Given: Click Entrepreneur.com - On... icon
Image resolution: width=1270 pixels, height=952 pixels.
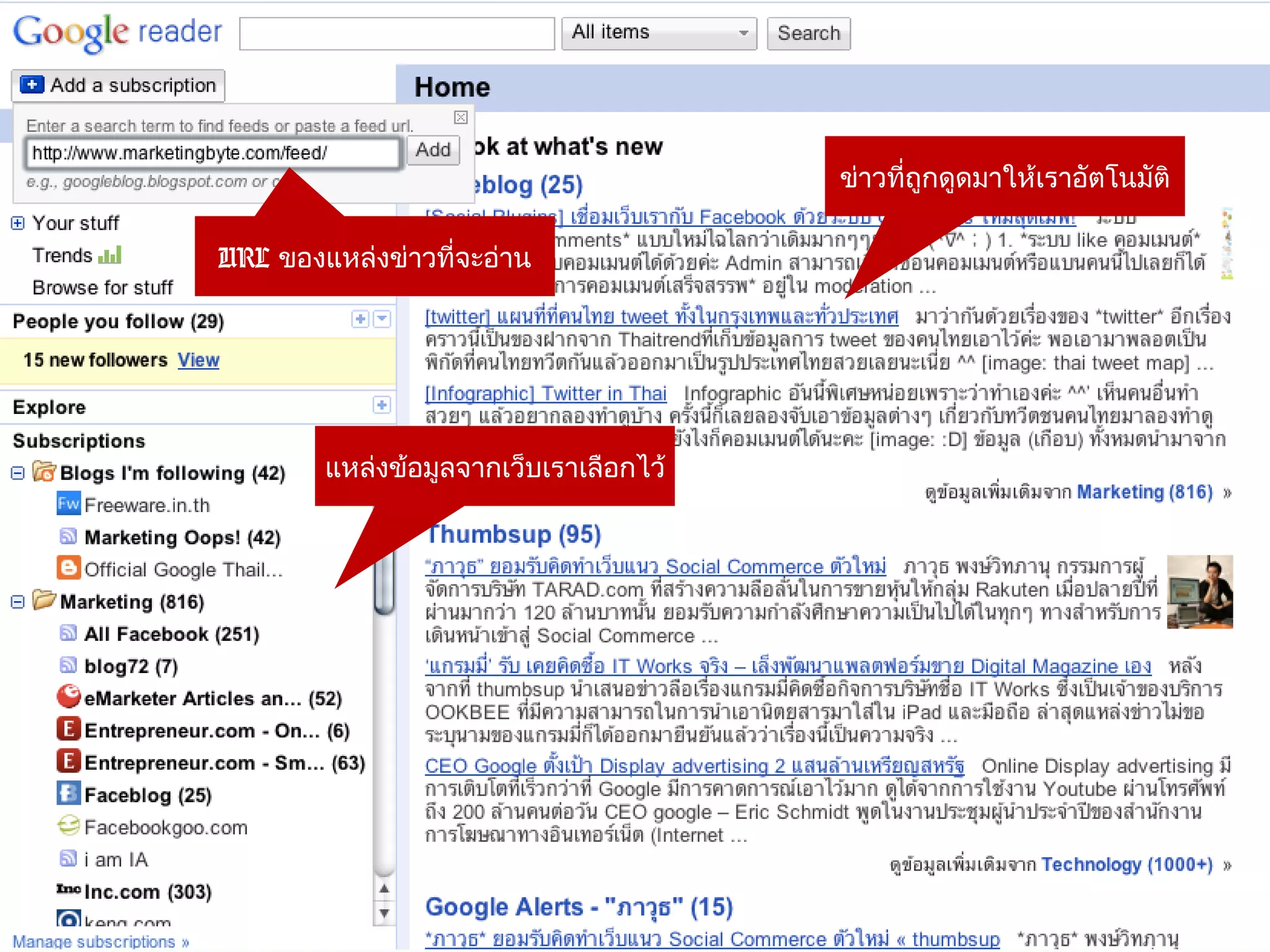Looking at the screenshot, I should tap(68, 729).
